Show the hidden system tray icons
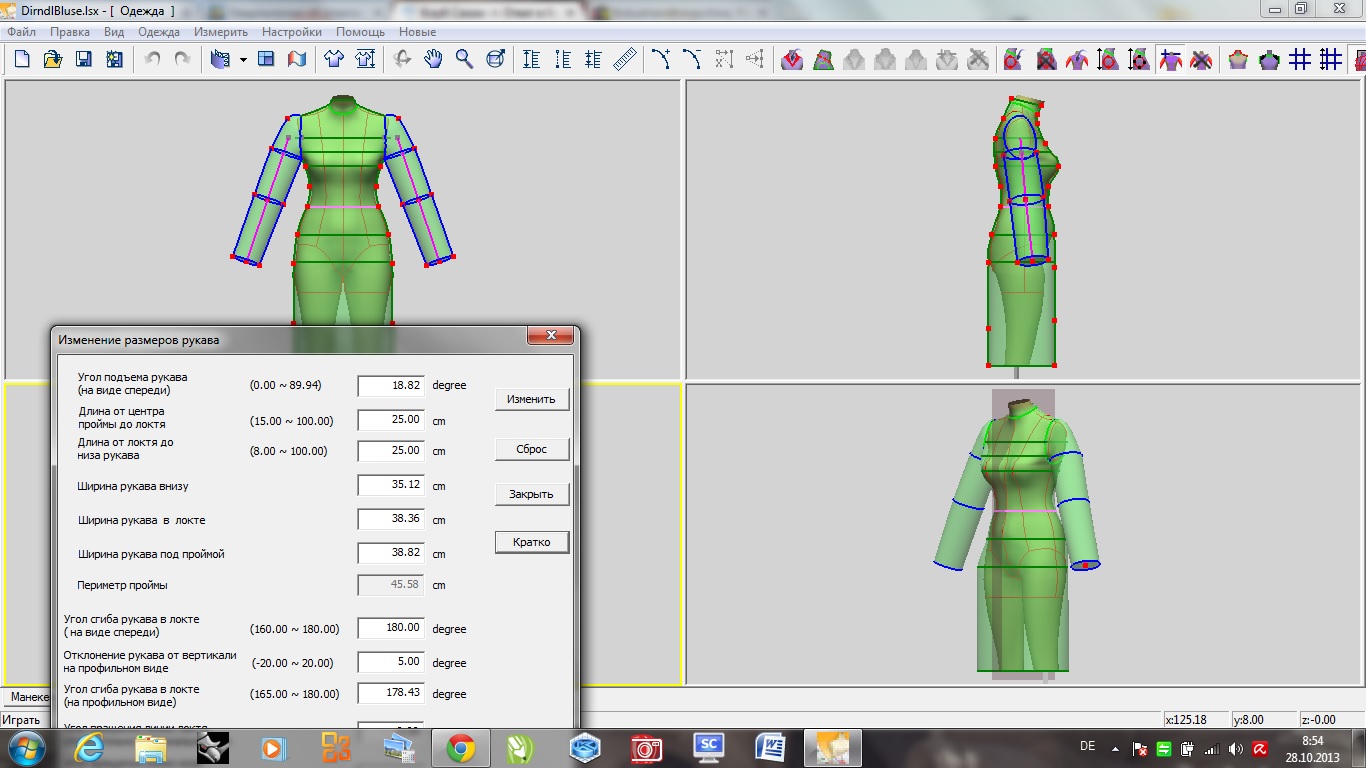 pos(1115,748)
